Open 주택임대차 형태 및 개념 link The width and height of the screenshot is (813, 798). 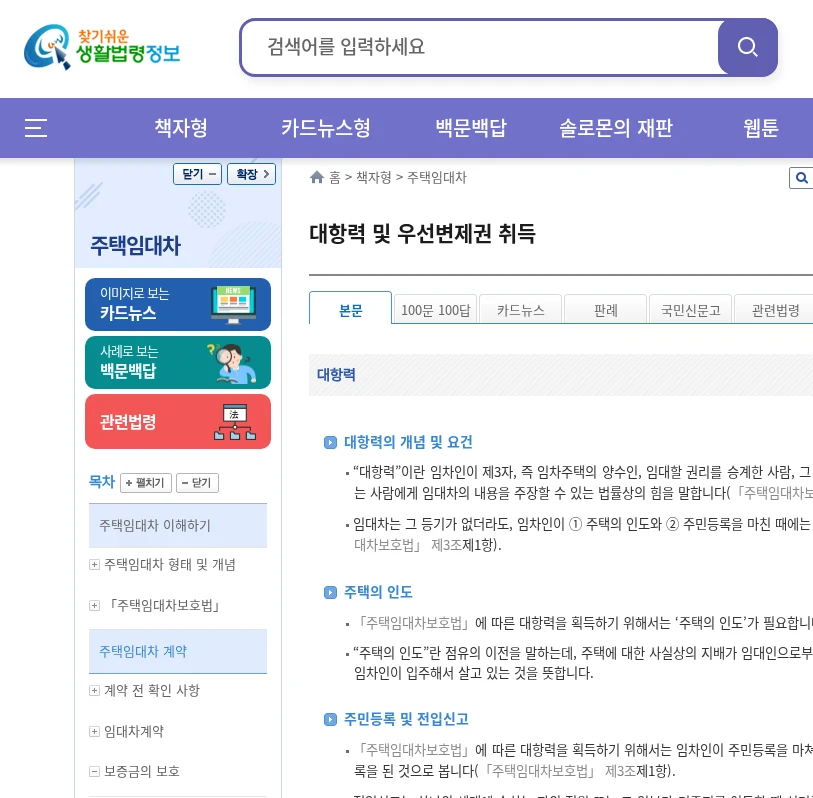[170, 565]
